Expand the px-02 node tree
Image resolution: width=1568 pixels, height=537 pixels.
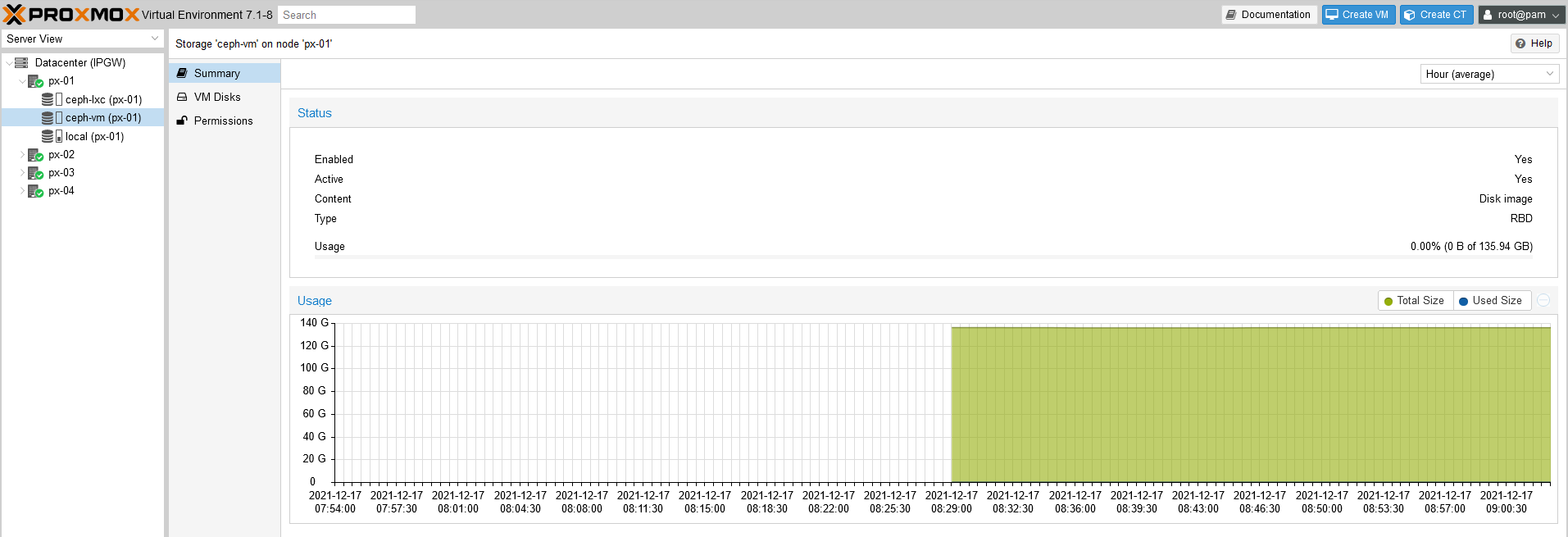point(22,155)
